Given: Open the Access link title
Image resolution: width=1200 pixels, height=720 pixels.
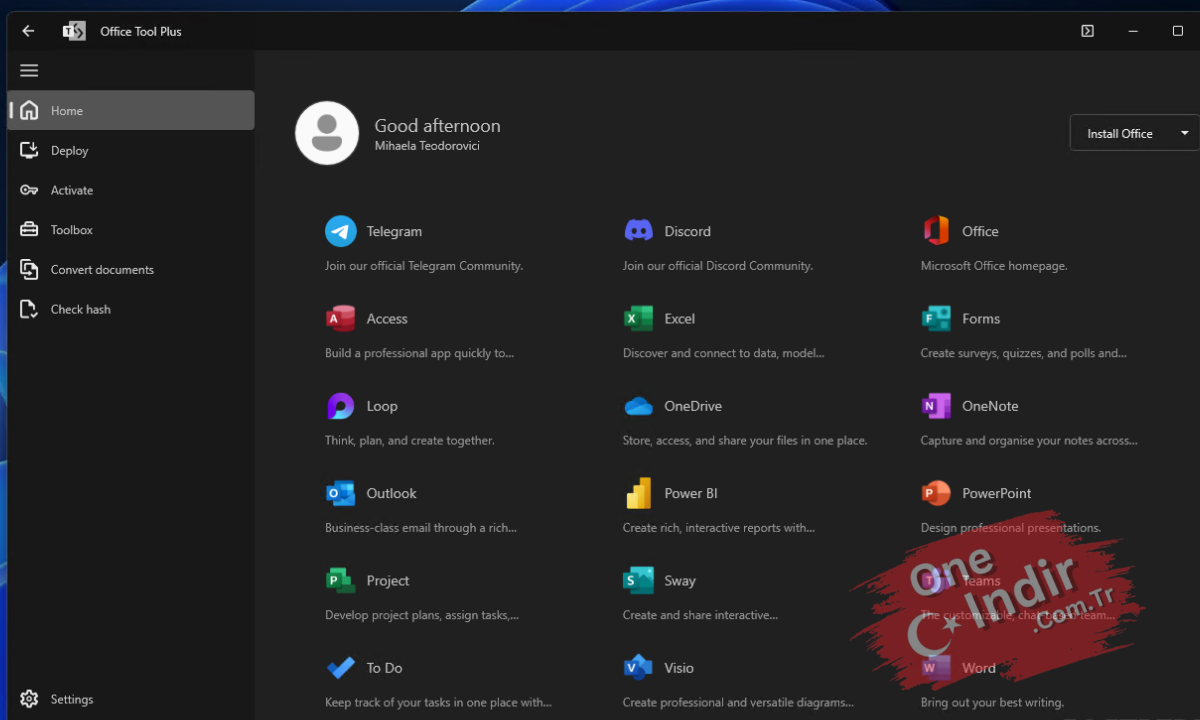Looking at the screenshot, I should click(387, 319).
